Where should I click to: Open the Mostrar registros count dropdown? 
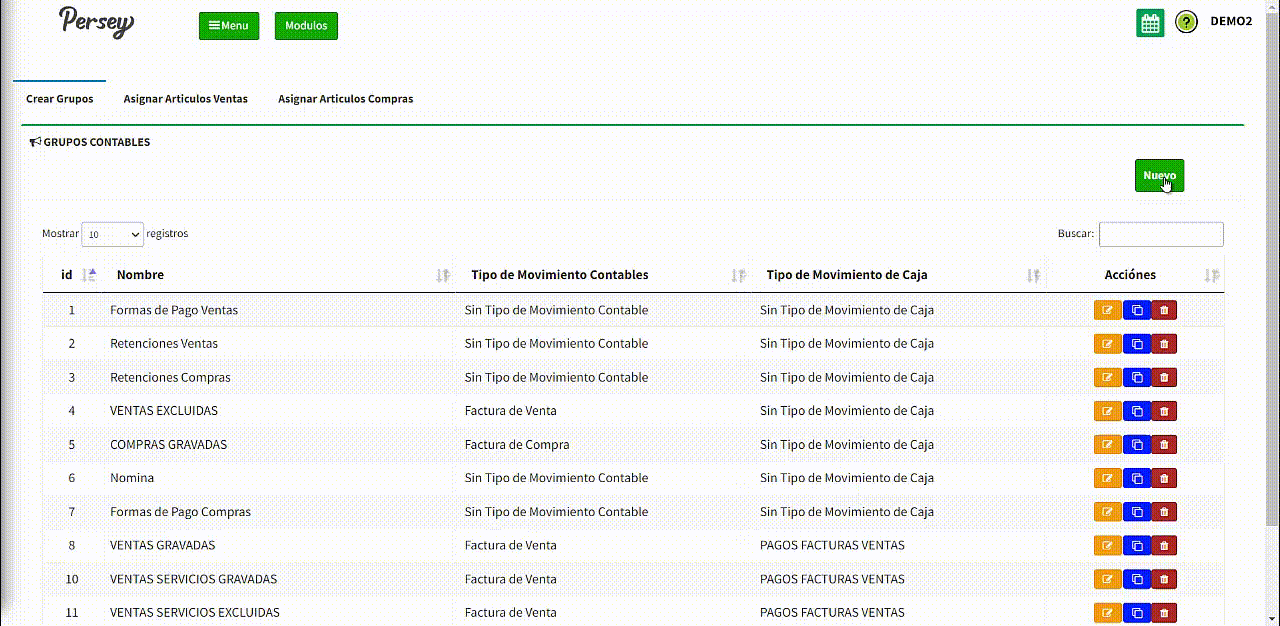(112, 234)
